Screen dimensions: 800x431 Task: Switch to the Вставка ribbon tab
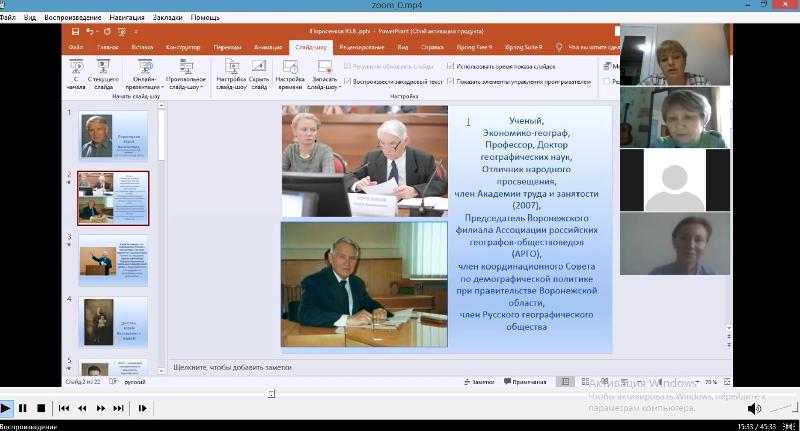pos(143,46)
